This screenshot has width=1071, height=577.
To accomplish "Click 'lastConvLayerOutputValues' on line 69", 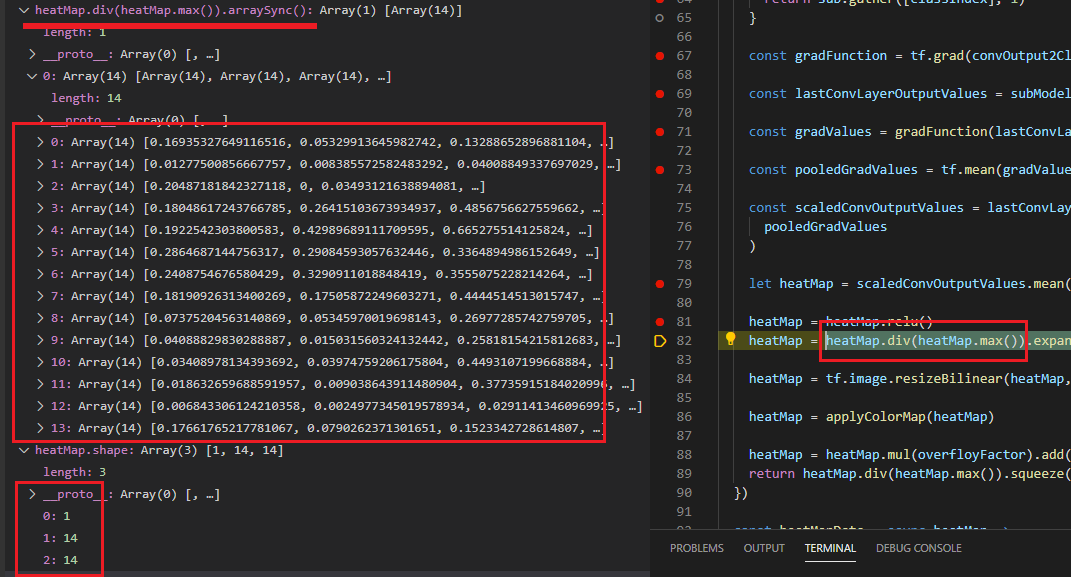I will click(891, 94).
